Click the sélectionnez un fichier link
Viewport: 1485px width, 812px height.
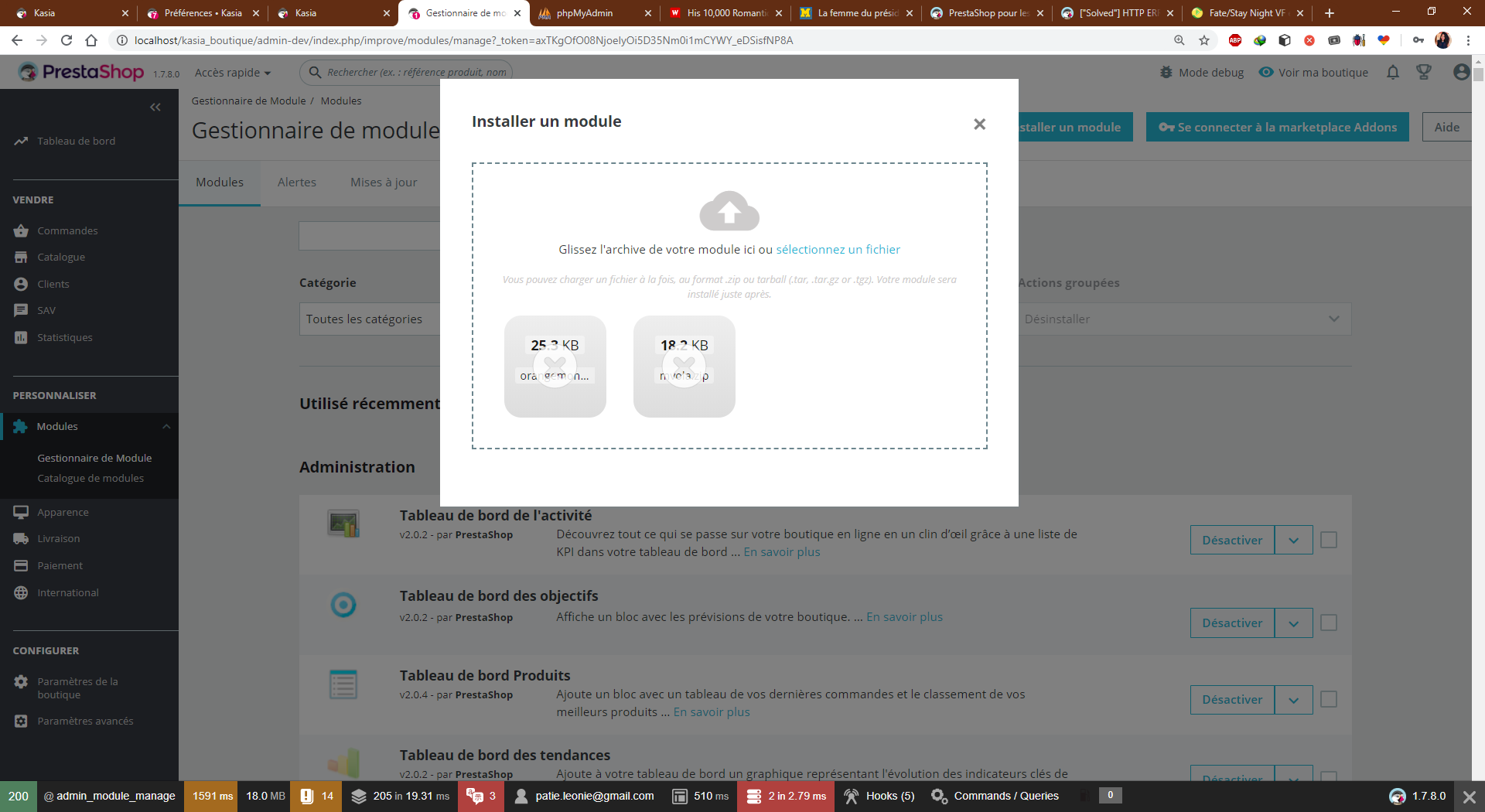point(838,249)
